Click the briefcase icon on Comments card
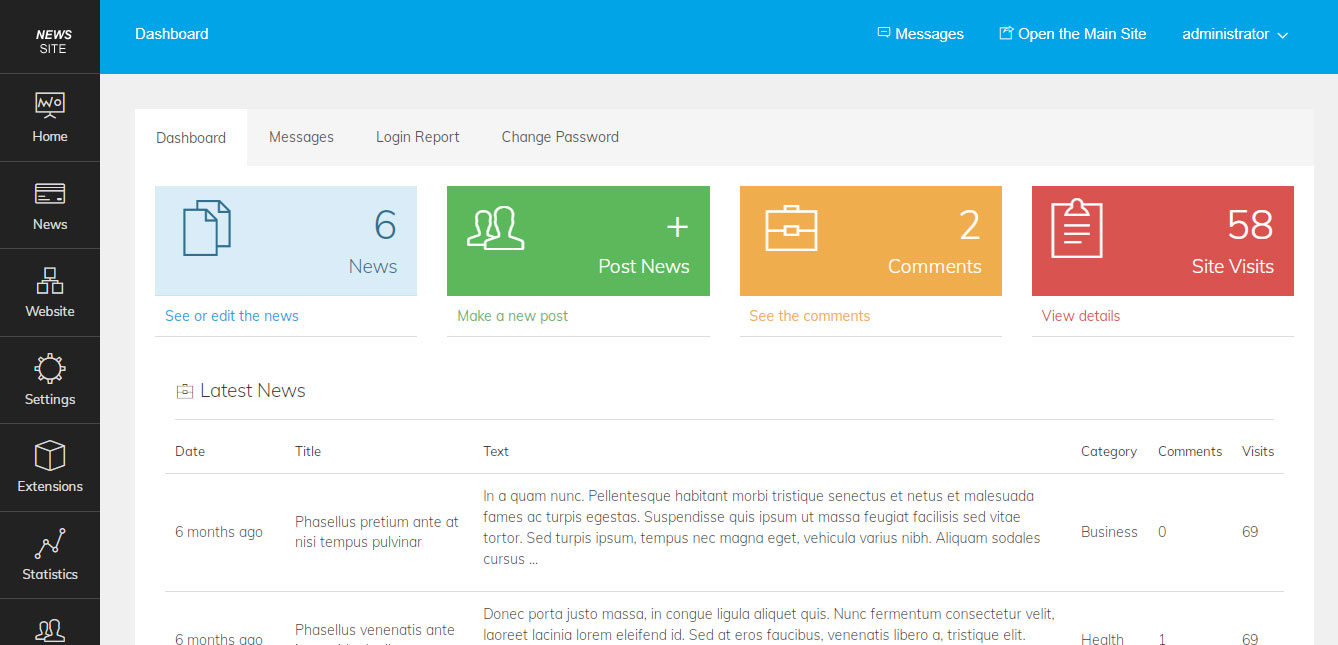 791,228
